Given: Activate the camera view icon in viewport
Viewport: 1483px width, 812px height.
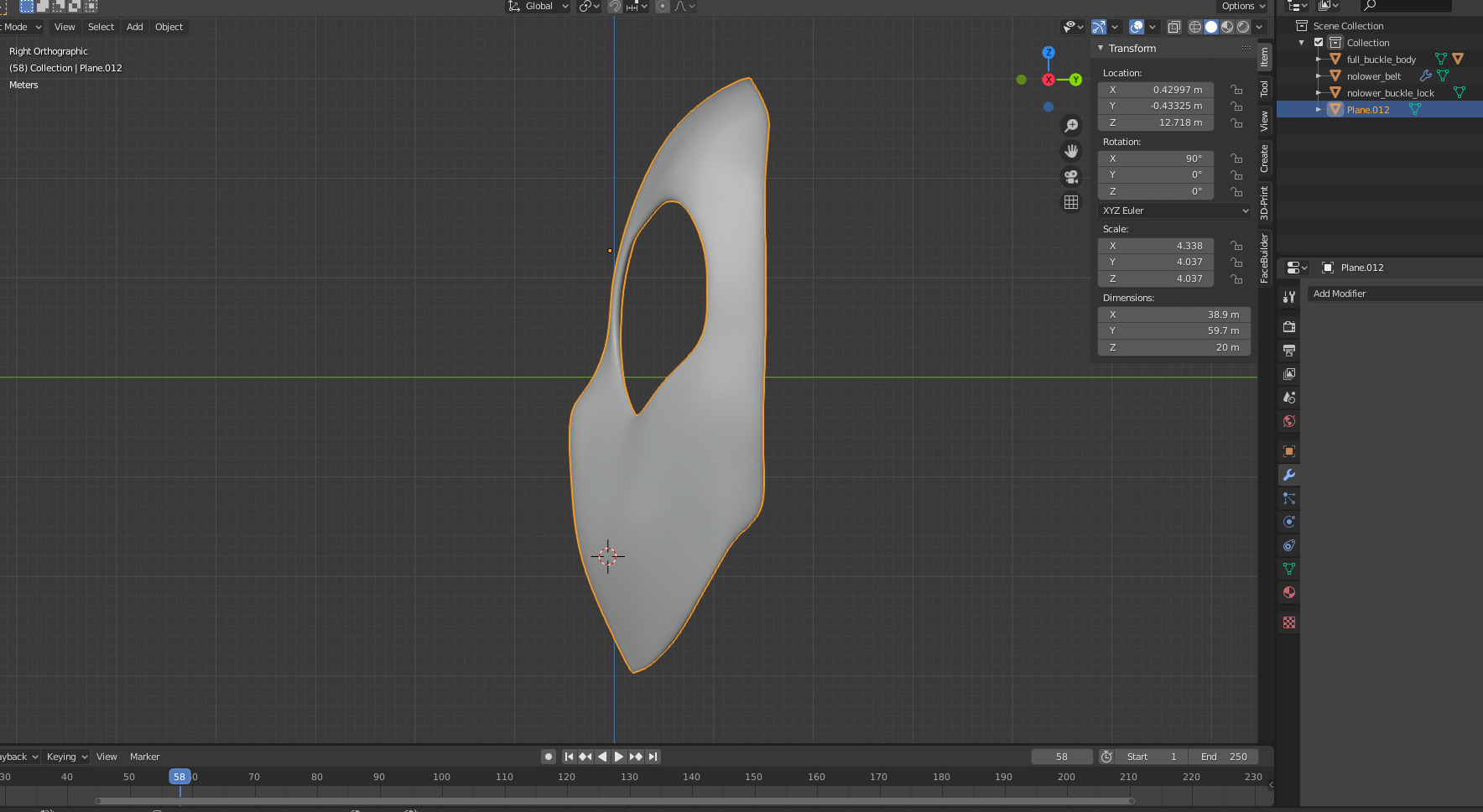Looking at the screenshot, I should pos(1070,176).
